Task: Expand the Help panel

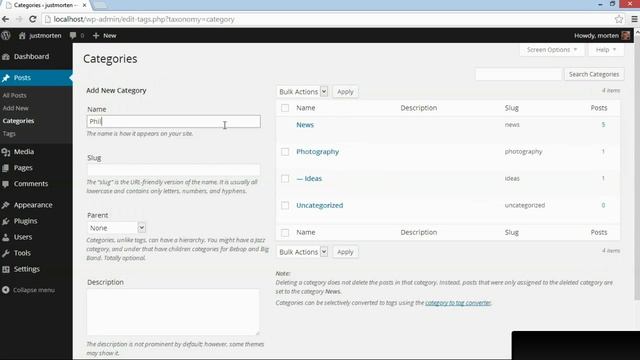Action: point(606,50)
